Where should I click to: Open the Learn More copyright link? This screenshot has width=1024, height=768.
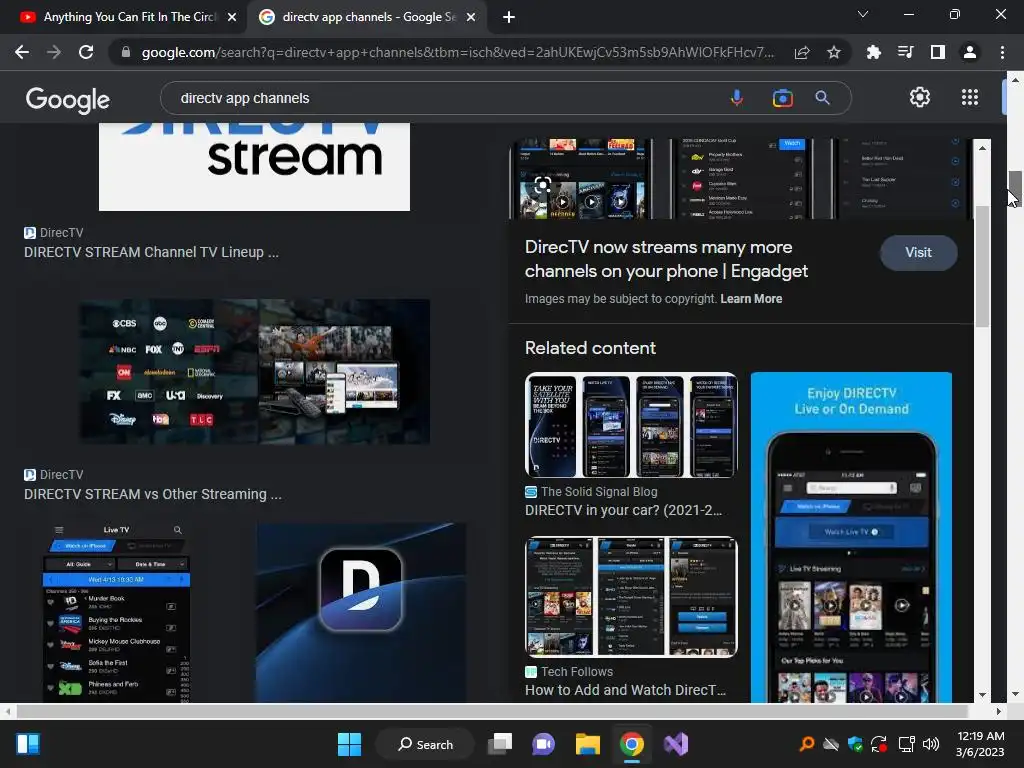pyautogui.click(x=751, y=298)
